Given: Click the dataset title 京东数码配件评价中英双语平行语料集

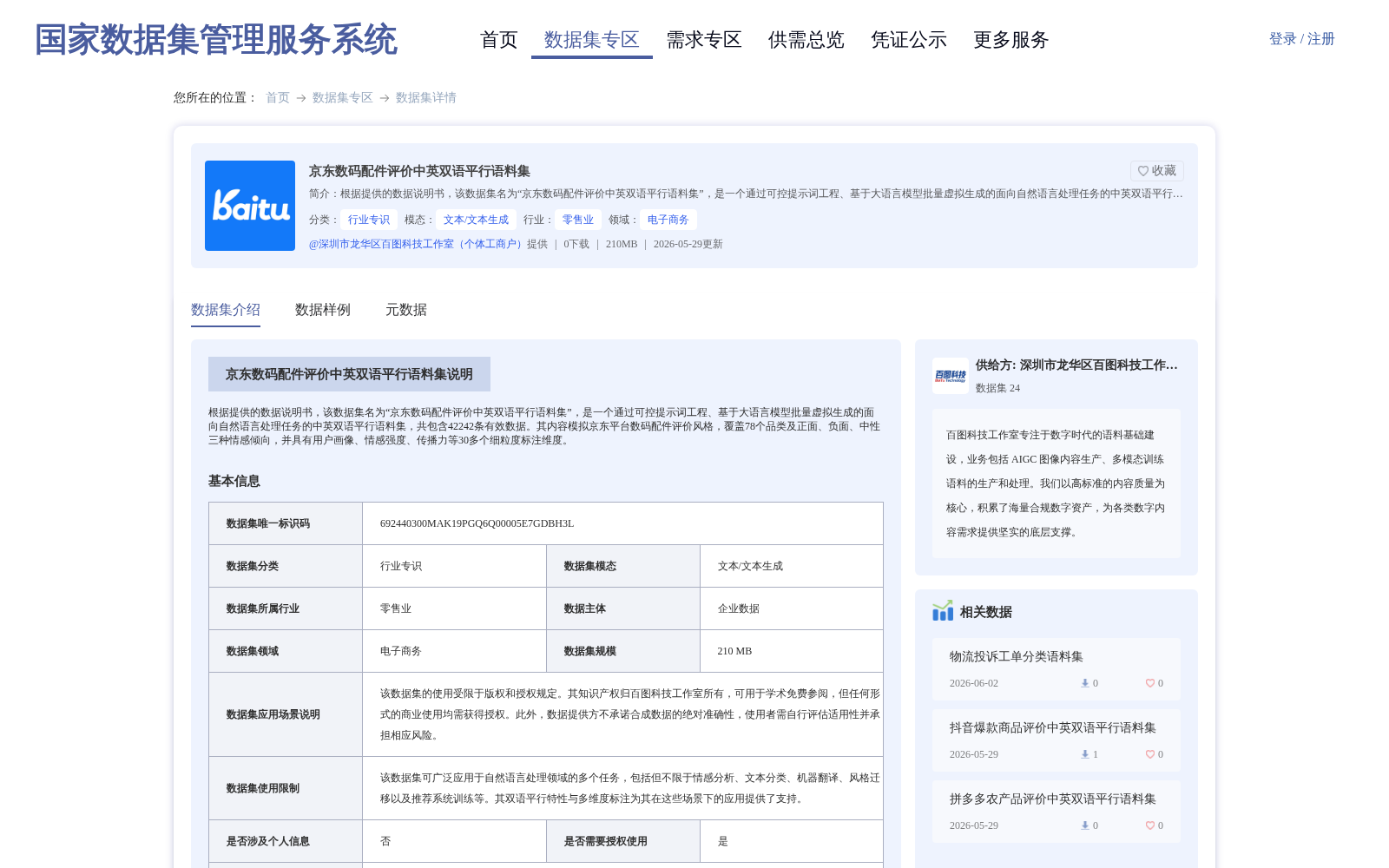Looking at the screenshot, I should (x=419, y=171).
